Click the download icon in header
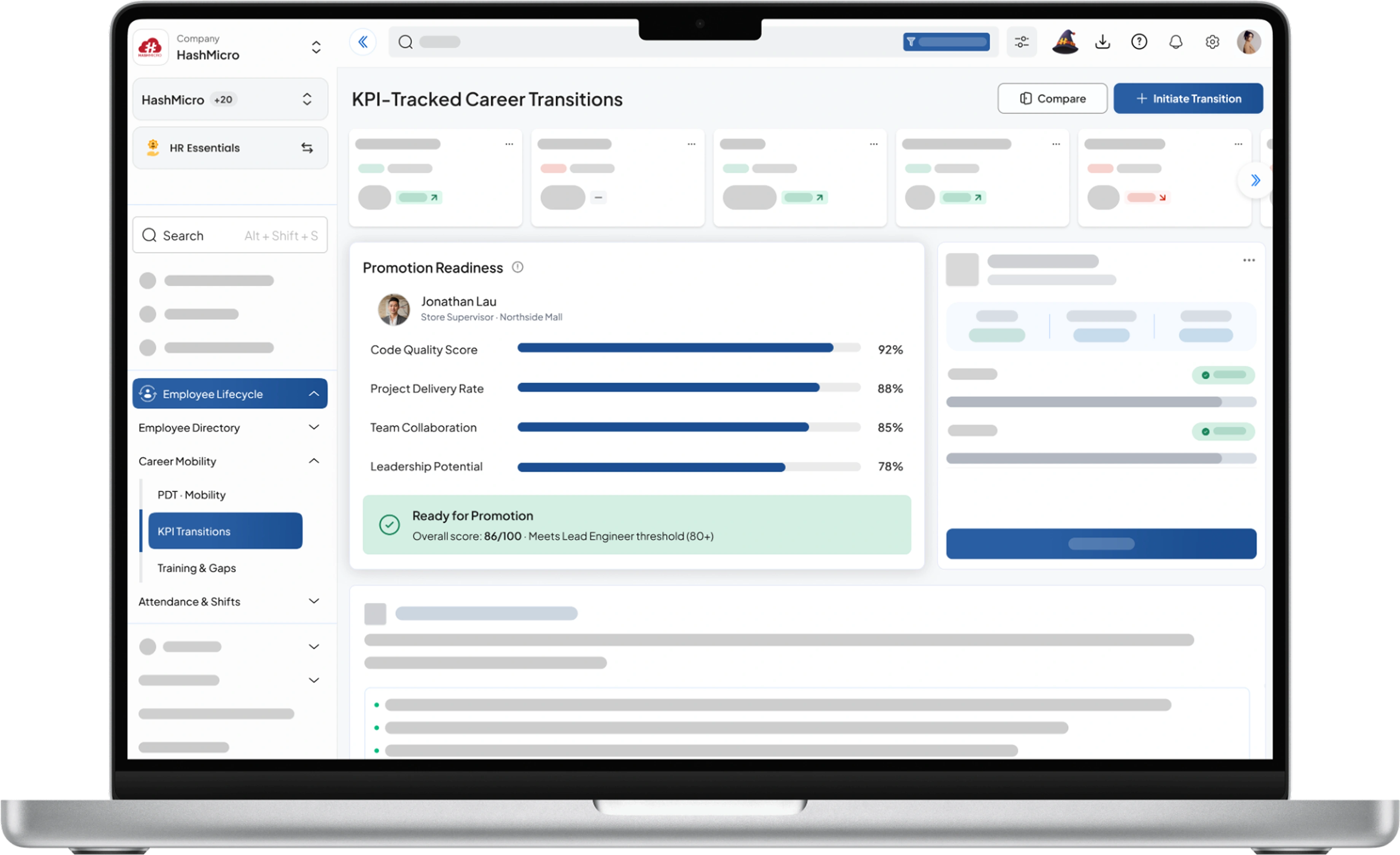 [x=1102, y=41]
